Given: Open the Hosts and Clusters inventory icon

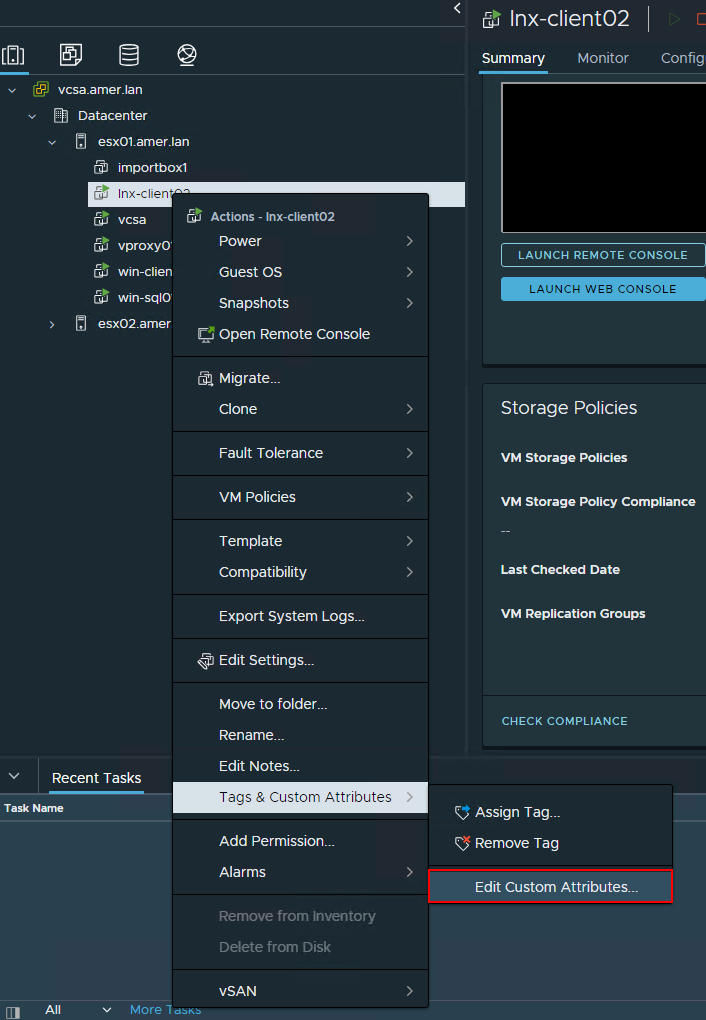Looking at the screenshot, I should 14,55.
